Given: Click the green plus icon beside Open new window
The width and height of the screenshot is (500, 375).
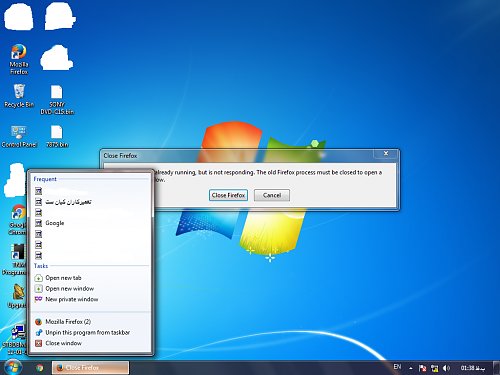Looking at the screenshot, I should [39, 288].
